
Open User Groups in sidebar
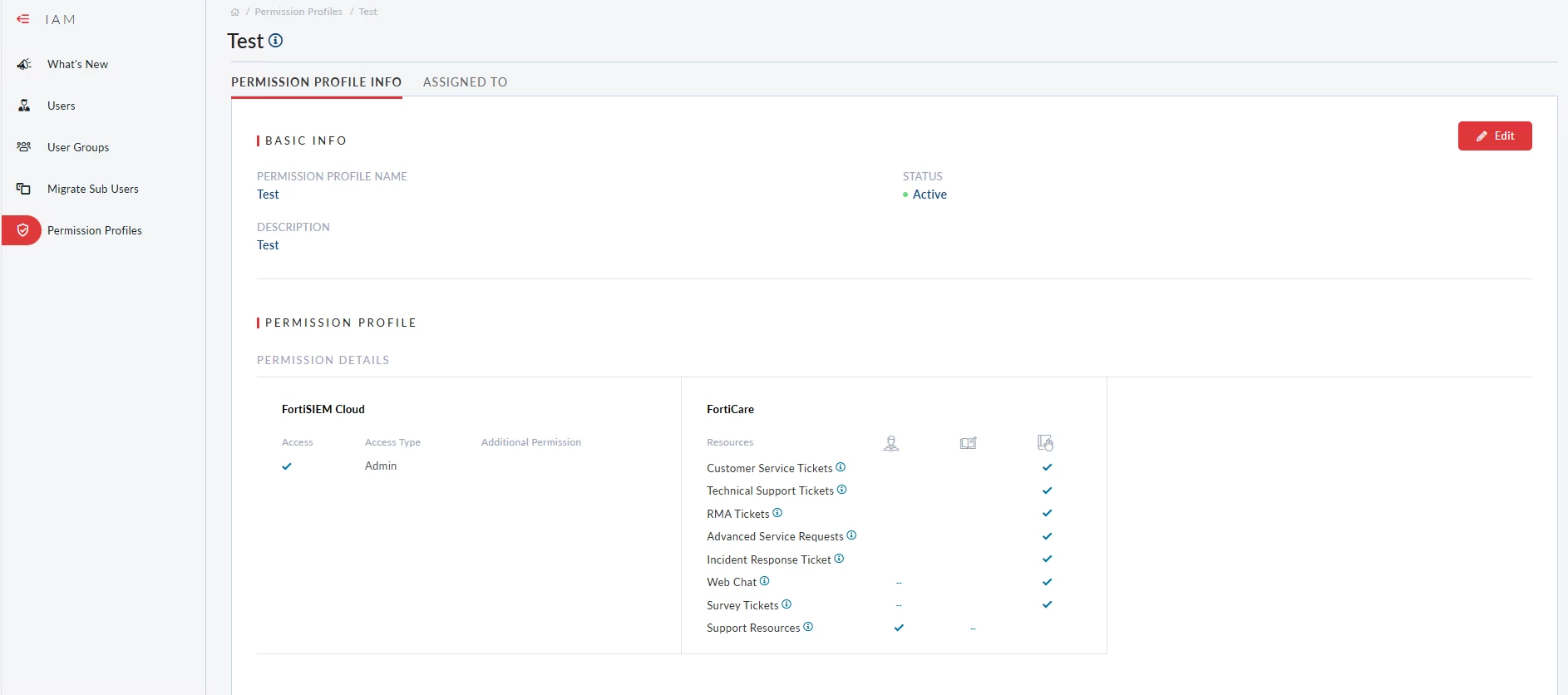tap(78, 147)
